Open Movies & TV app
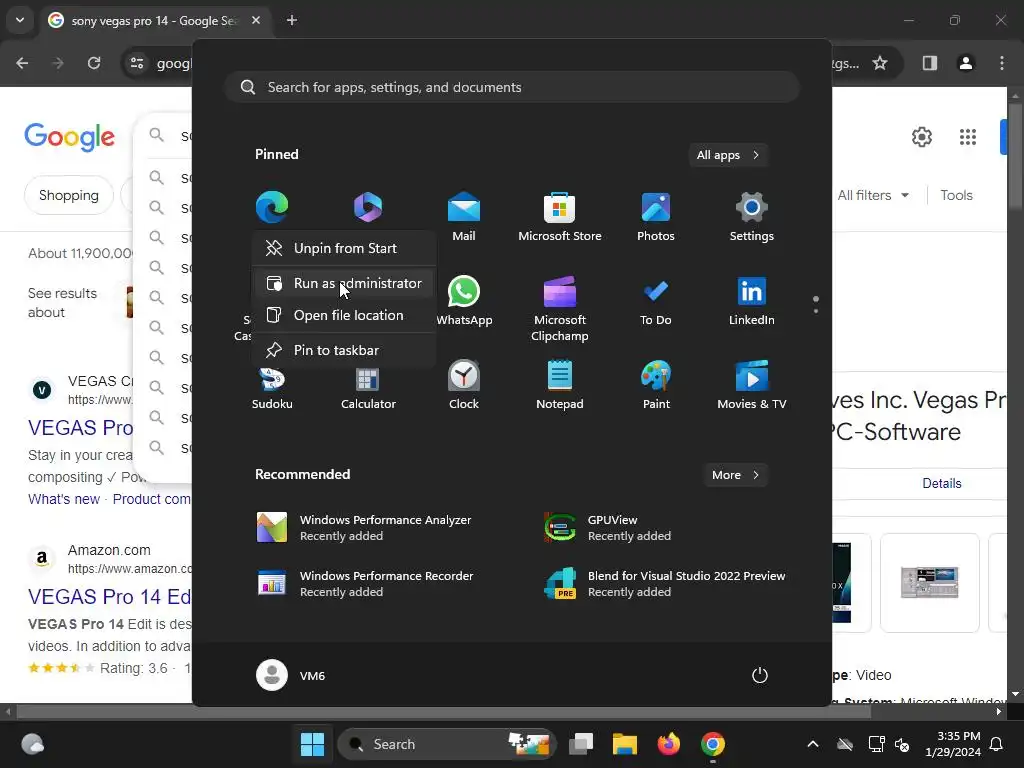The image size is (1024, 768). (x=752, y=385)
